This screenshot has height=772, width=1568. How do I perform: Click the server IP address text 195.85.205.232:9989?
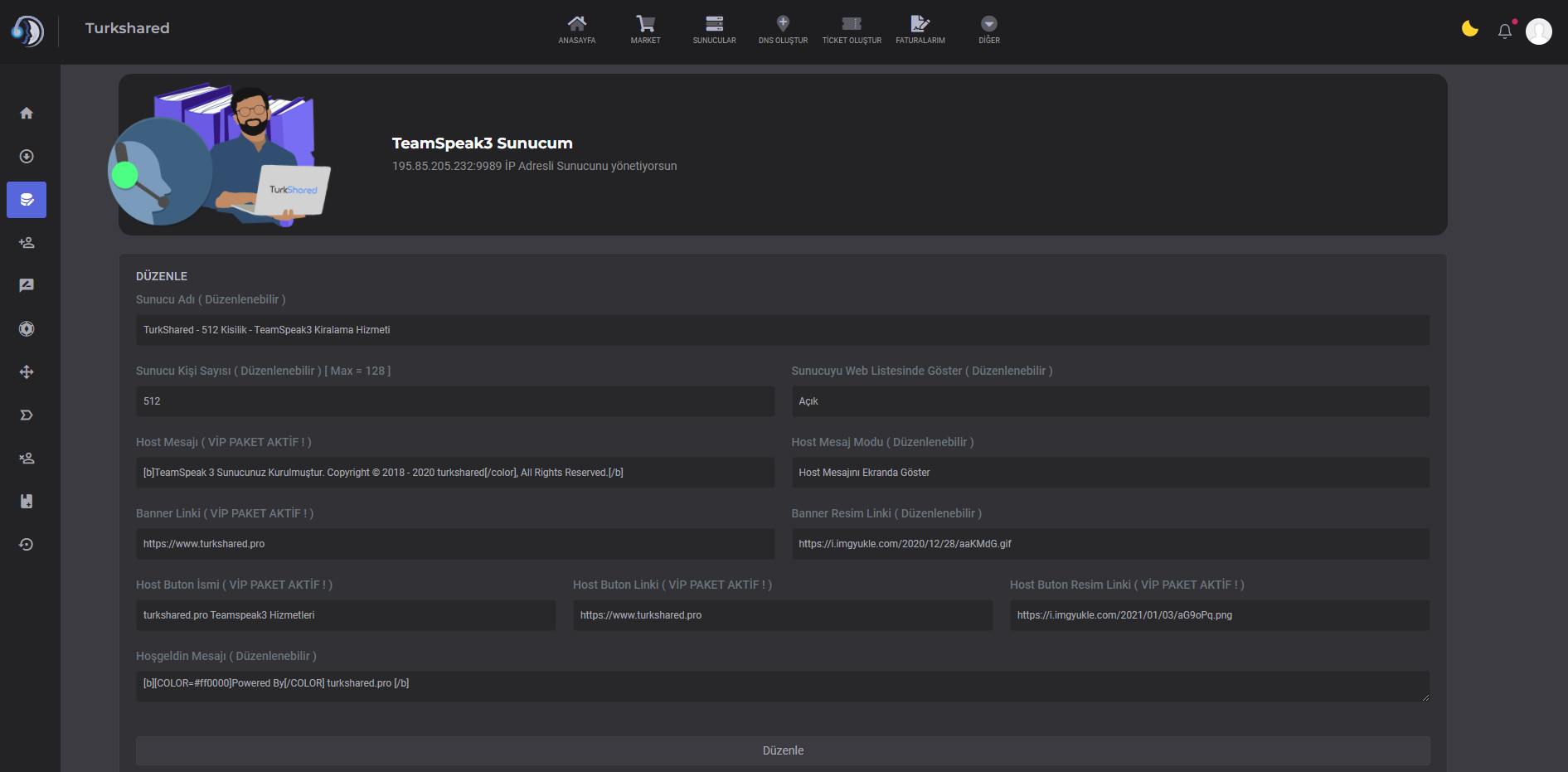447,166
